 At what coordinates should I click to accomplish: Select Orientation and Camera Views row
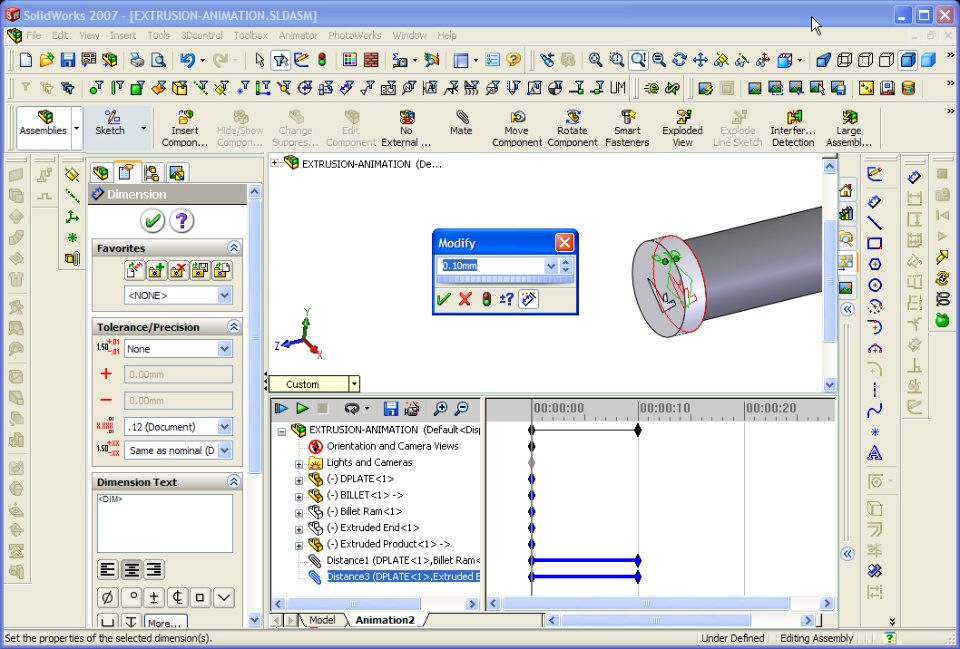point(392,446)
